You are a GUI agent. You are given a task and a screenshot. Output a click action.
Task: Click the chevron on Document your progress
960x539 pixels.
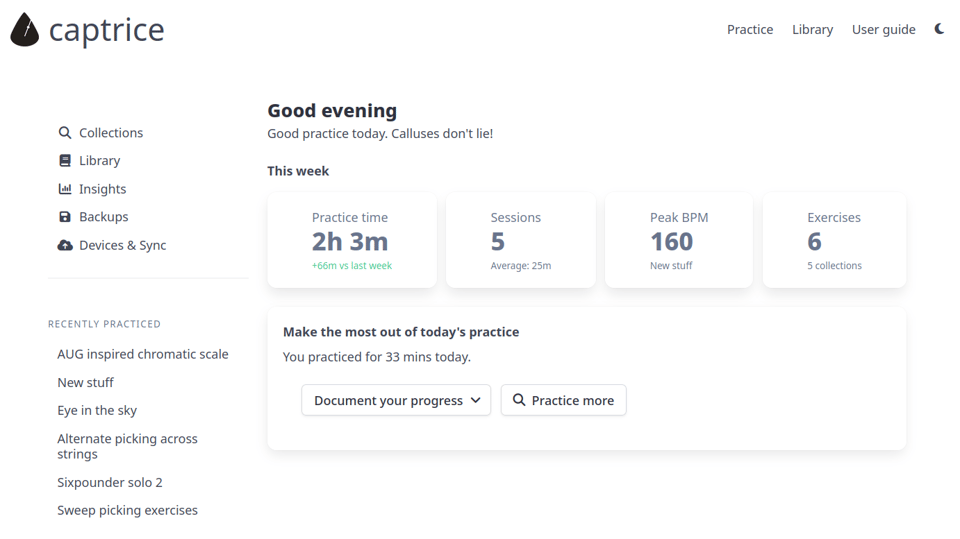(x=476, y=400)
